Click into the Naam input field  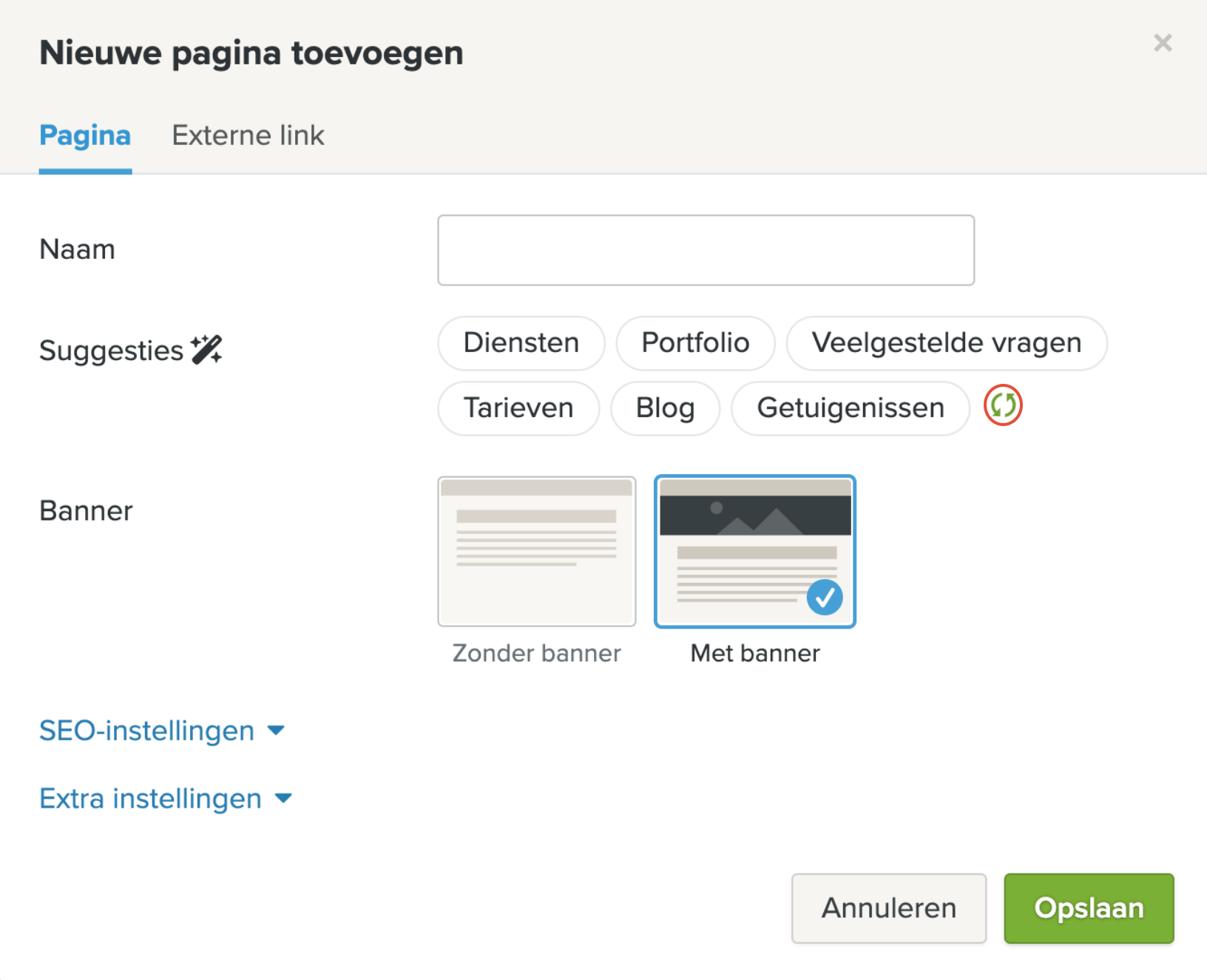[706, 250]
